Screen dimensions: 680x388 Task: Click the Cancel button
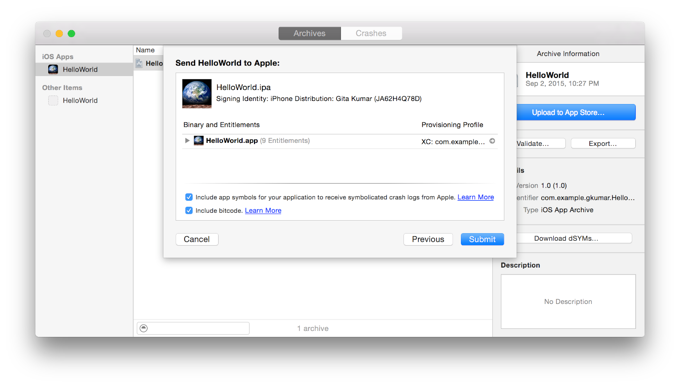(197, 239)
